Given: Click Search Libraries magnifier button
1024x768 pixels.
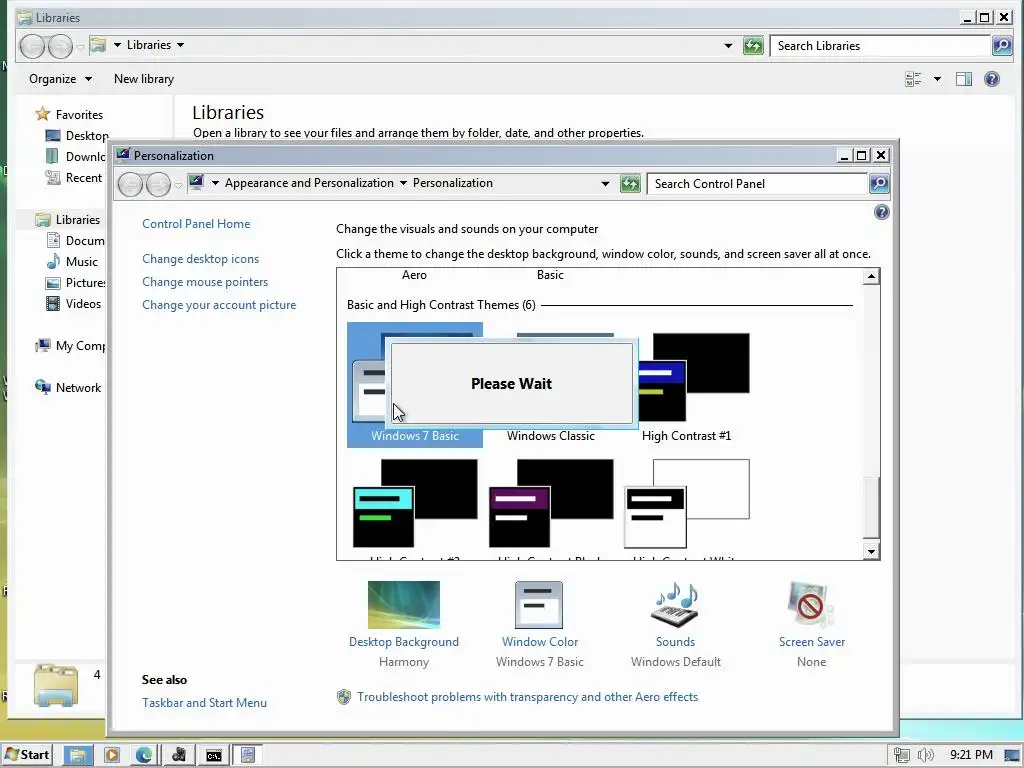Looking at the screenshot, I should [x=1002, y=45].
